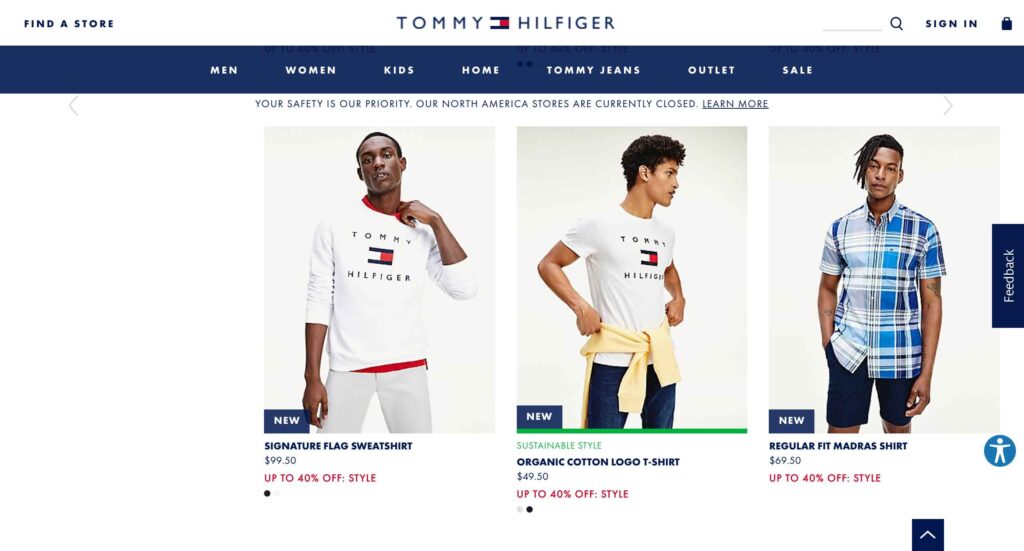Show the previous announcement with left arrow
This screenshot has width=1024, height=551.
click(73, 105)
